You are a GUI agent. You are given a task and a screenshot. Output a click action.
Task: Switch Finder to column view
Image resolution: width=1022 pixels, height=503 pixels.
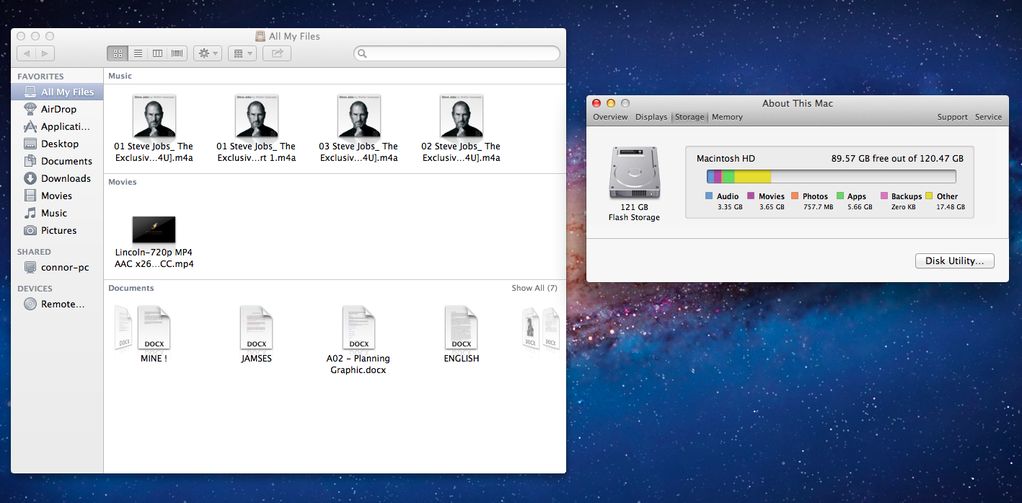(158, 53)
